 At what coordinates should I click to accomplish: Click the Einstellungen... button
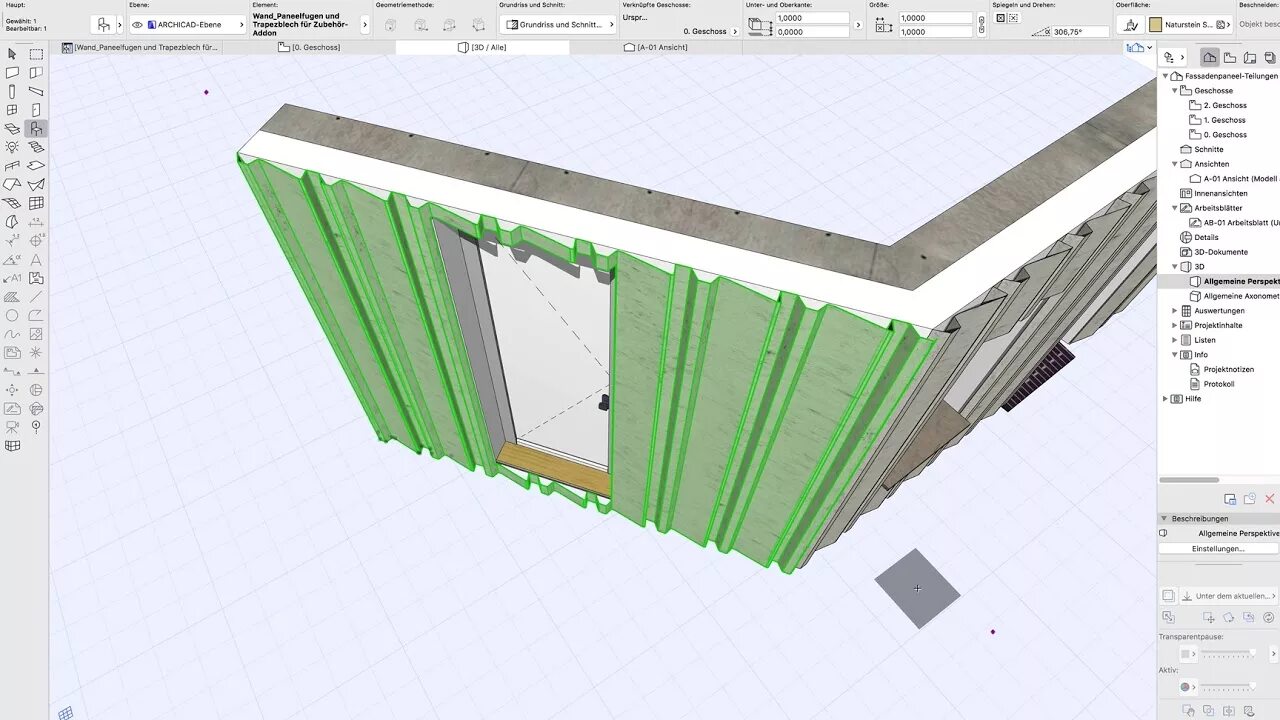(x=1217, y=548)
